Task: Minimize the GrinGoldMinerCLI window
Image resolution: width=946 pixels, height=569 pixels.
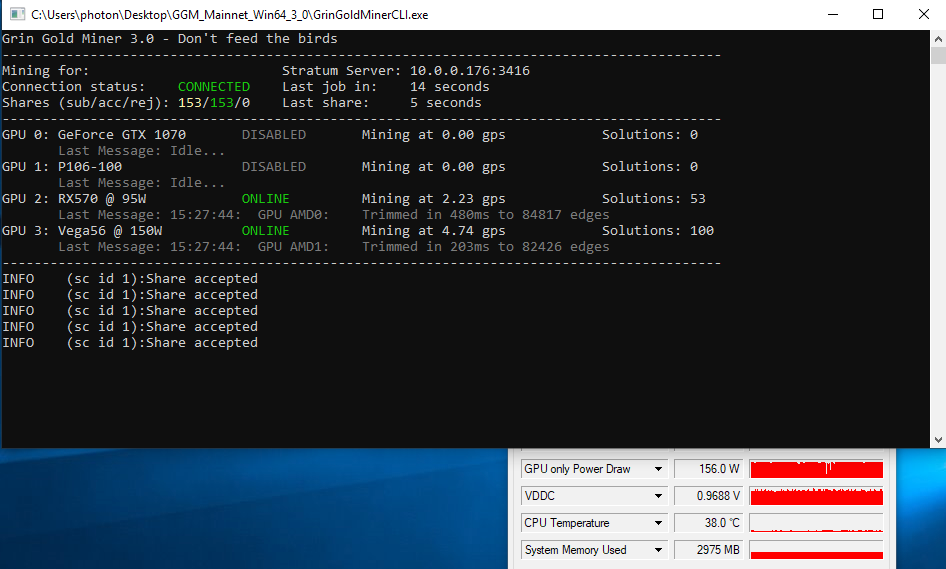Action: [x=833, y=14]
